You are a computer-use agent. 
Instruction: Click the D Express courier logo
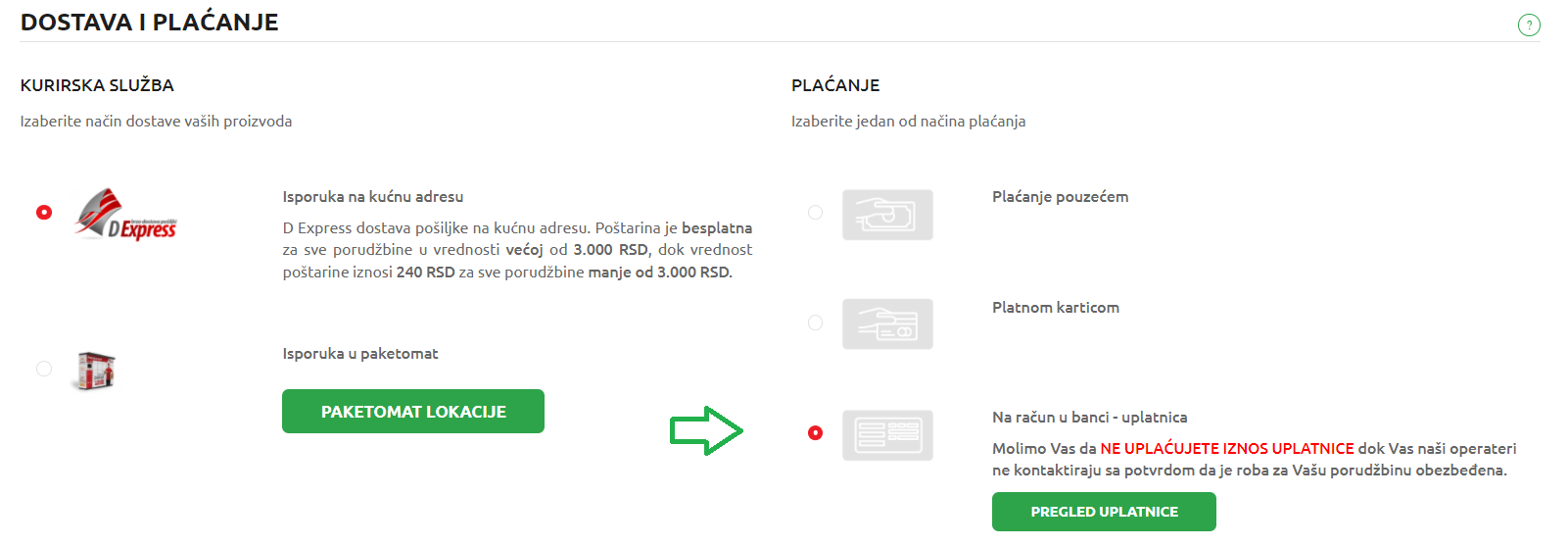(x=126, y=215)
